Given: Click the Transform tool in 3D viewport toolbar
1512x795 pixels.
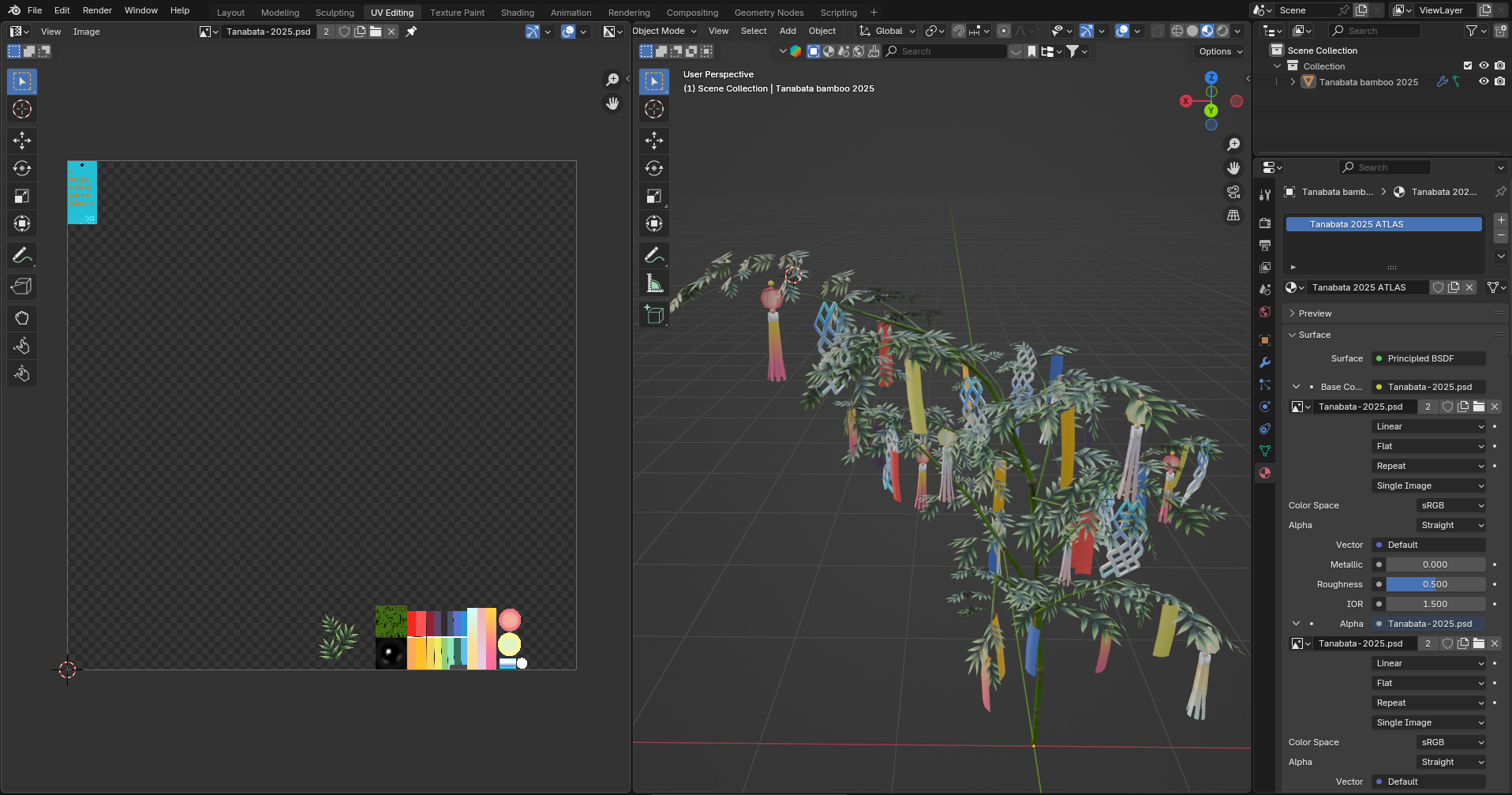Looking at the screenshot, I should tap(654, 223).
